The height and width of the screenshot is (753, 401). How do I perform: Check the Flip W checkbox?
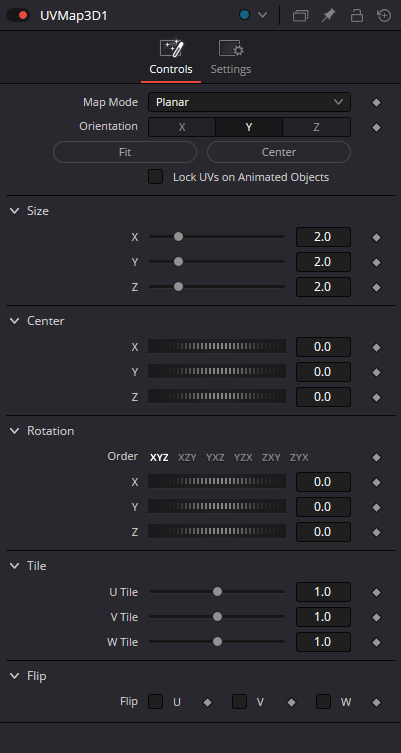pyautogui.click(x=323, y=702)
